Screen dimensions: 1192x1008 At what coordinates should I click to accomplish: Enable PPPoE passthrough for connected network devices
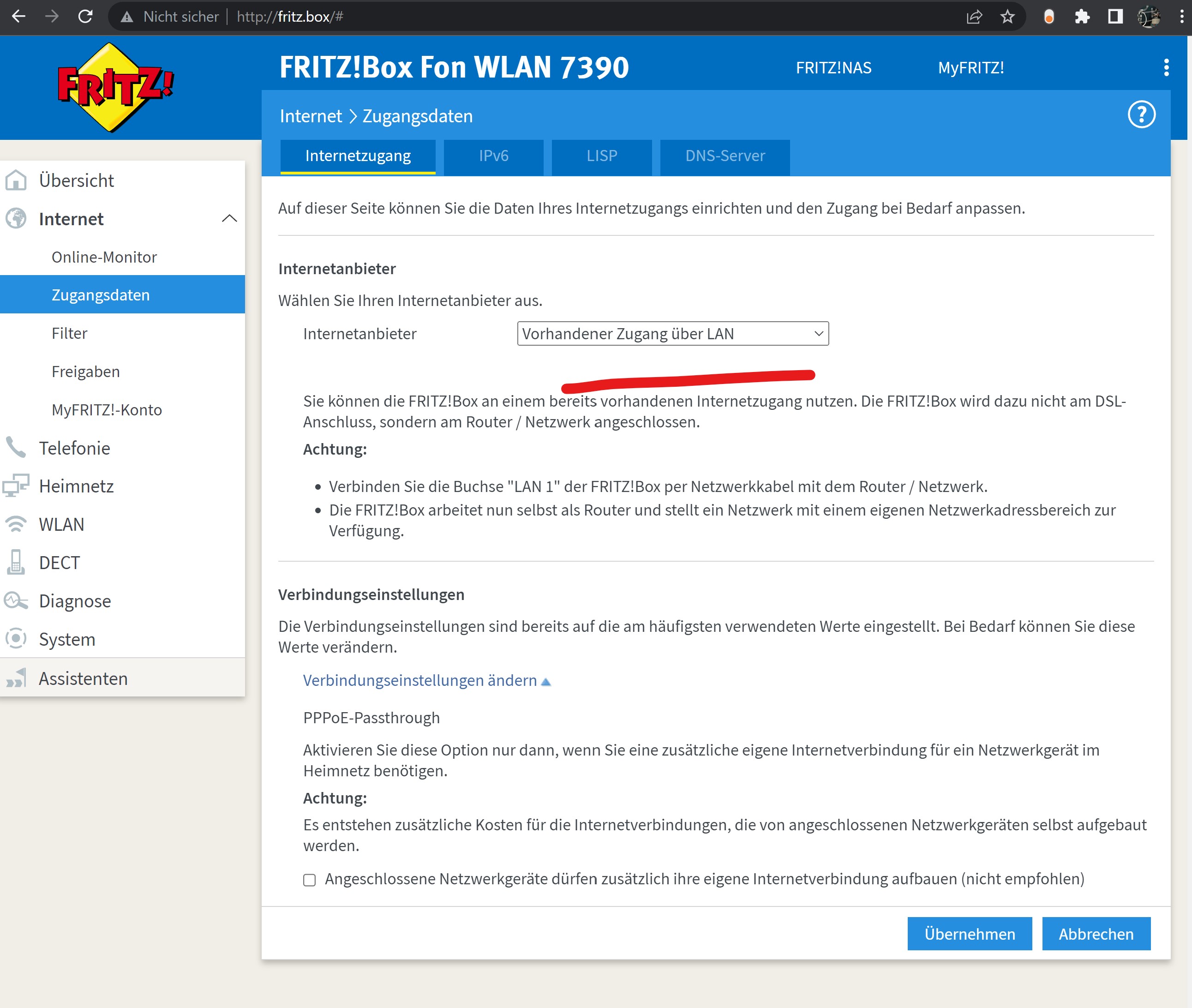pyautogui.click(x=309, y=879)
